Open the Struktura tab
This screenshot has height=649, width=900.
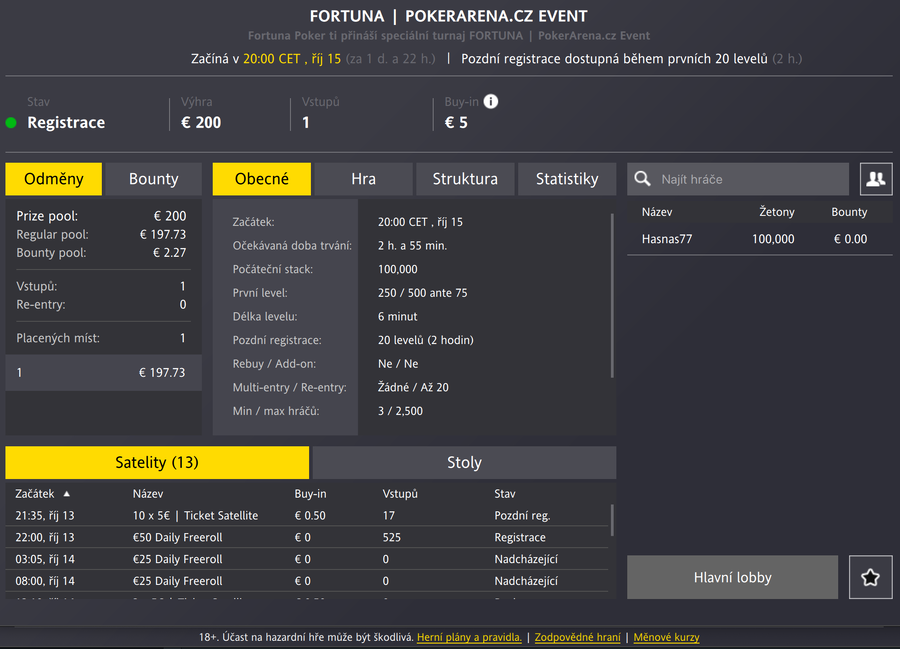click(465, 179)
